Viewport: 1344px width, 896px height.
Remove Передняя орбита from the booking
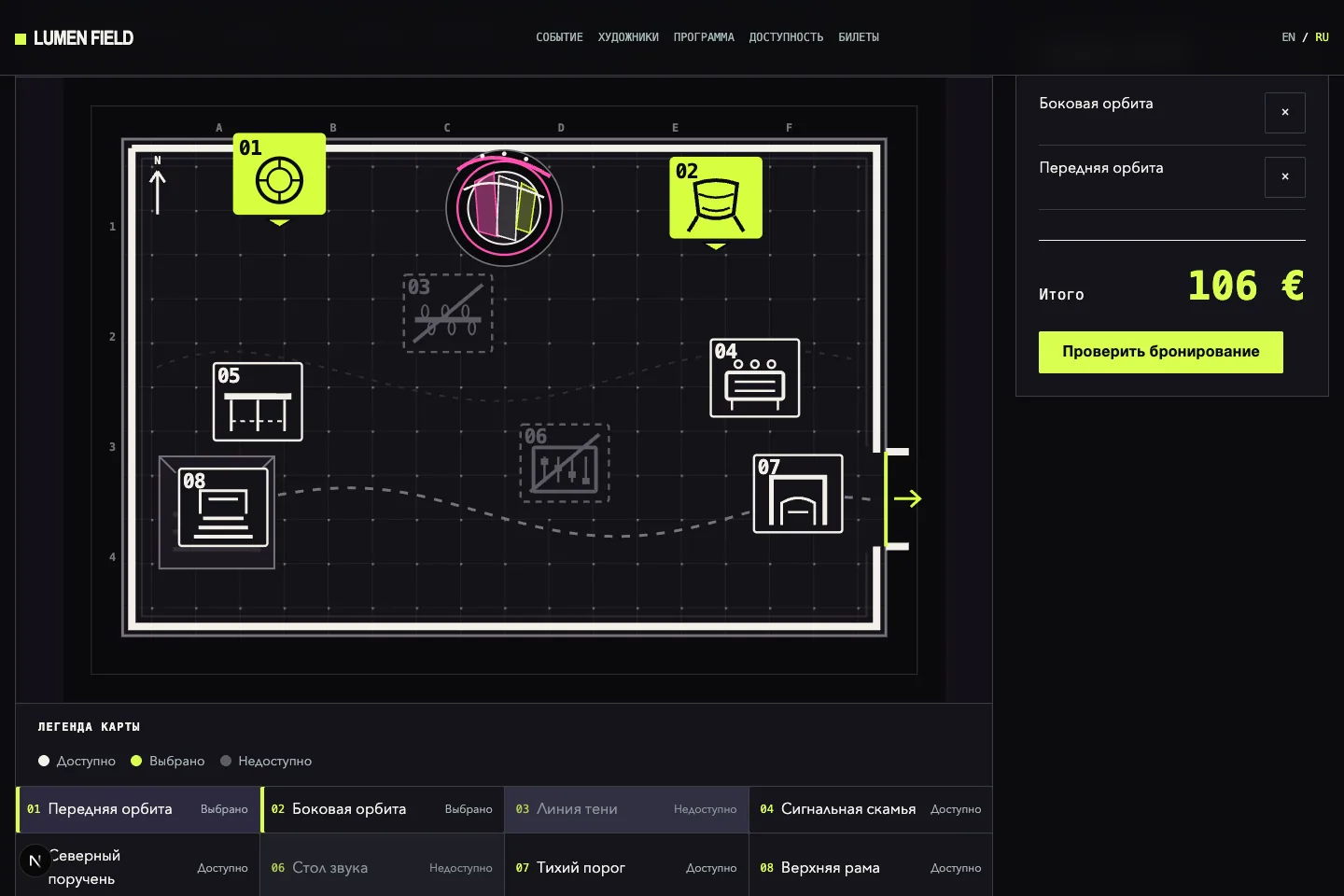[x=1285, y=177]
